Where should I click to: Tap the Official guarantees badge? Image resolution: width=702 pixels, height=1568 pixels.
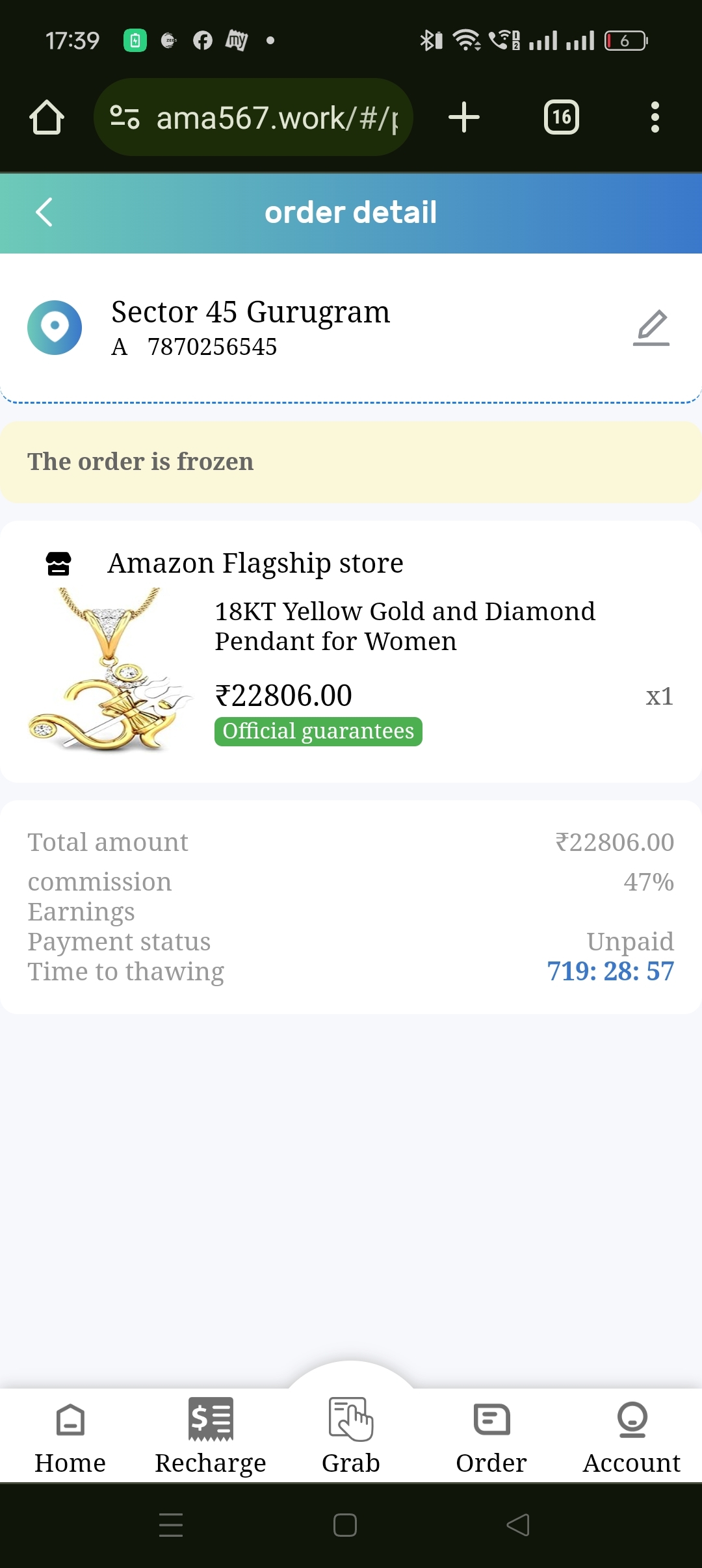coord(318,731)
